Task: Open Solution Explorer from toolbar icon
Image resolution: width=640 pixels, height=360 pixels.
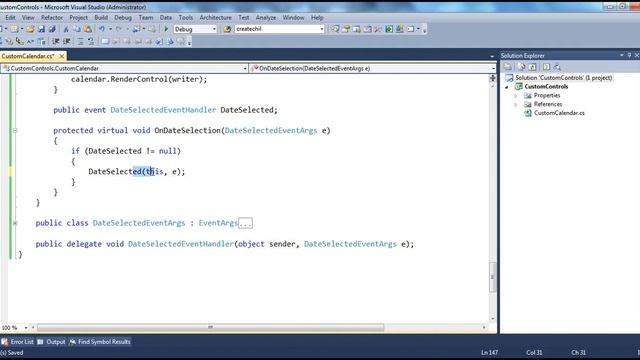Action: (x=335, y=29)
